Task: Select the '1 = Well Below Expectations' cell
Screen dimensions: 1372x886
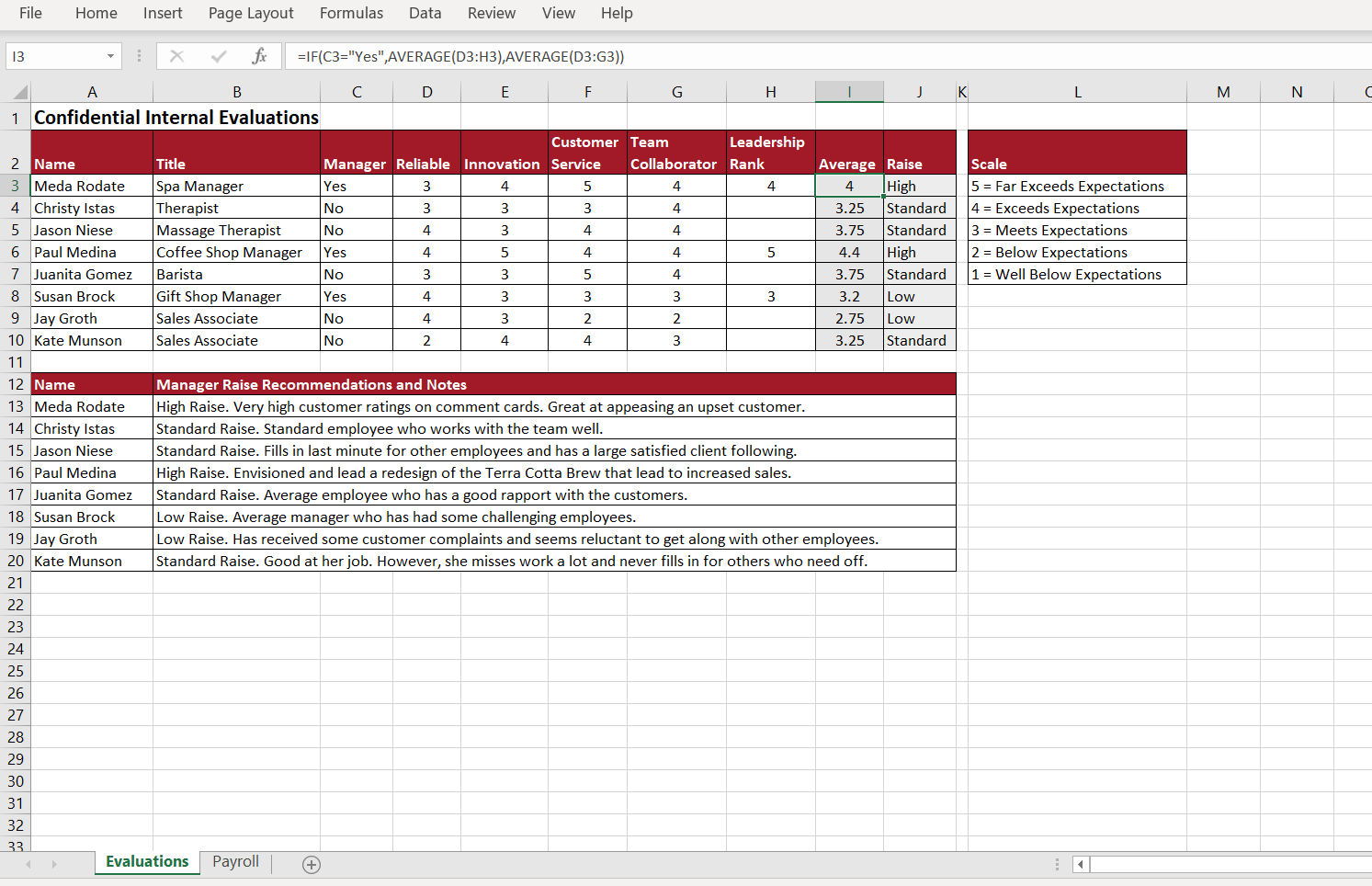Action: [x=1077, y=274]
